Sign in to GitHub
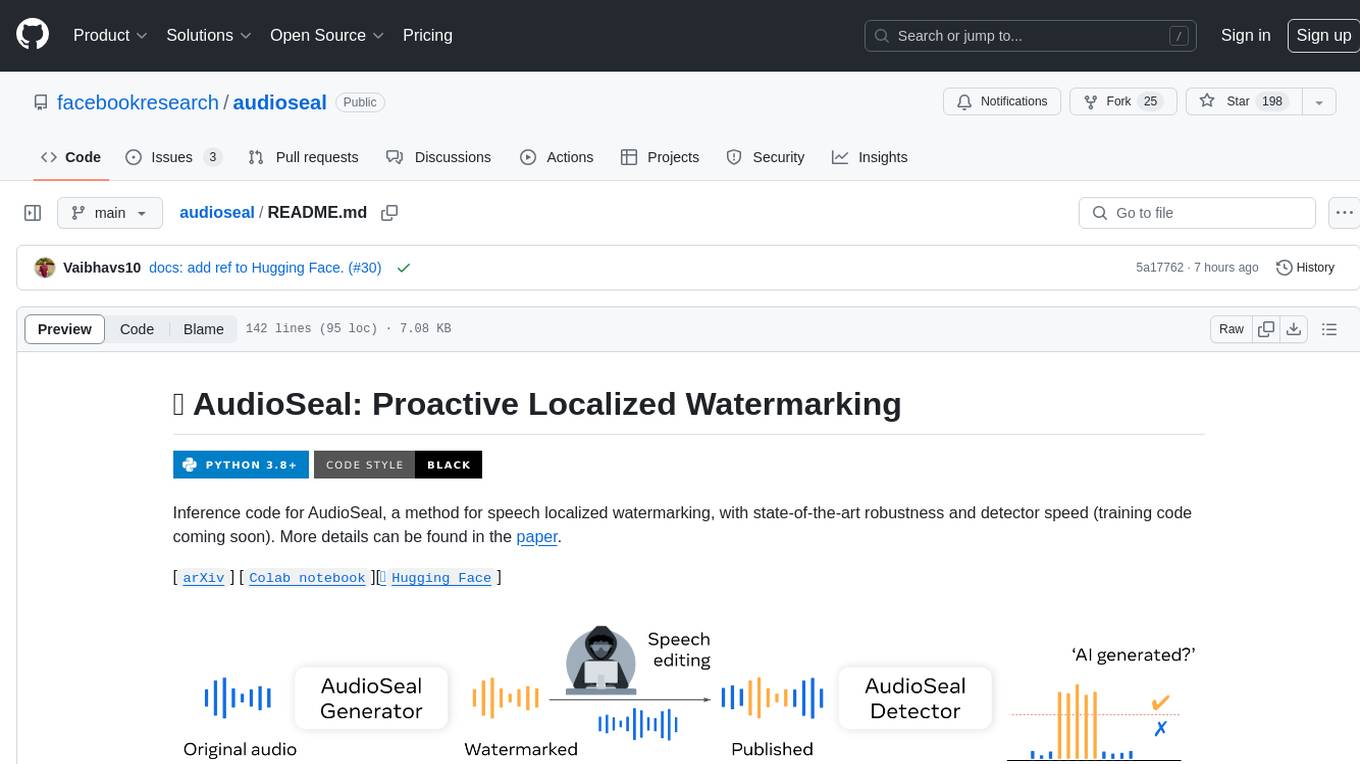 [x=1245, y=35]
